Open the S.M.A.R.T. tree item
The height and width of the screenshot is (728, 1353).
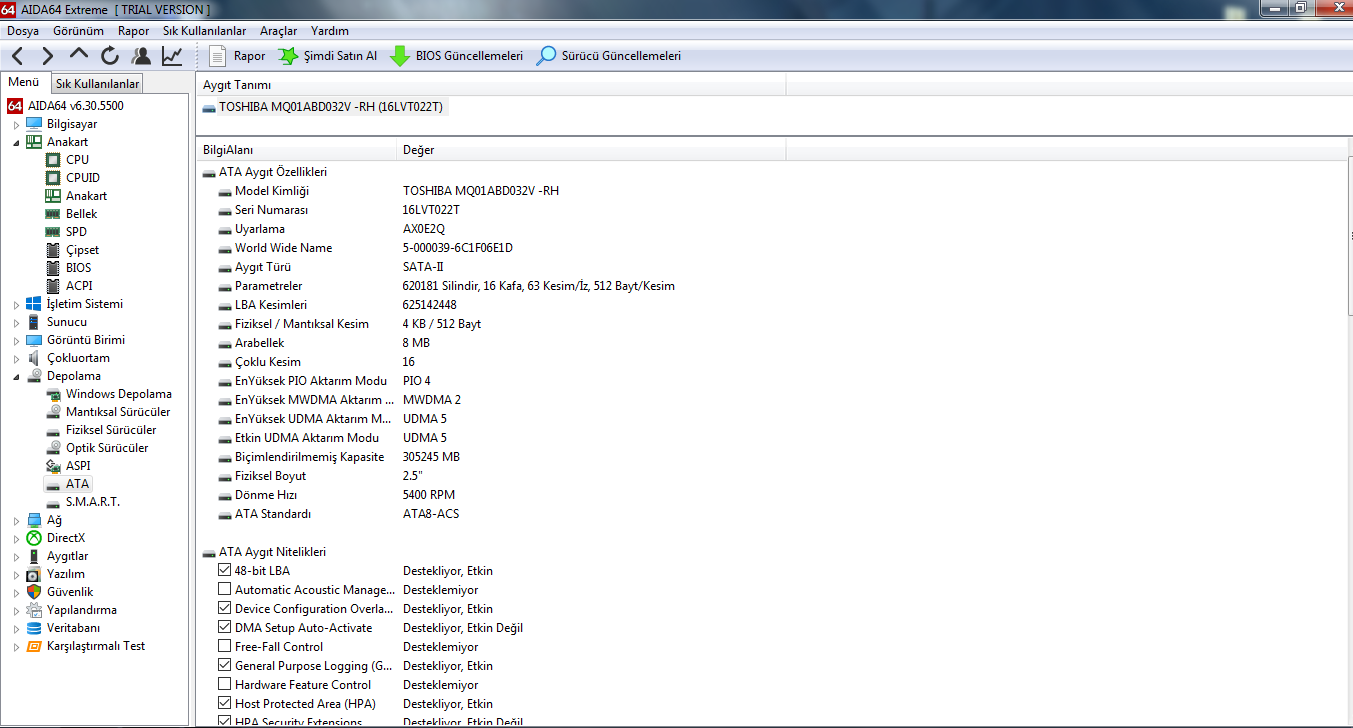point(92,502)
